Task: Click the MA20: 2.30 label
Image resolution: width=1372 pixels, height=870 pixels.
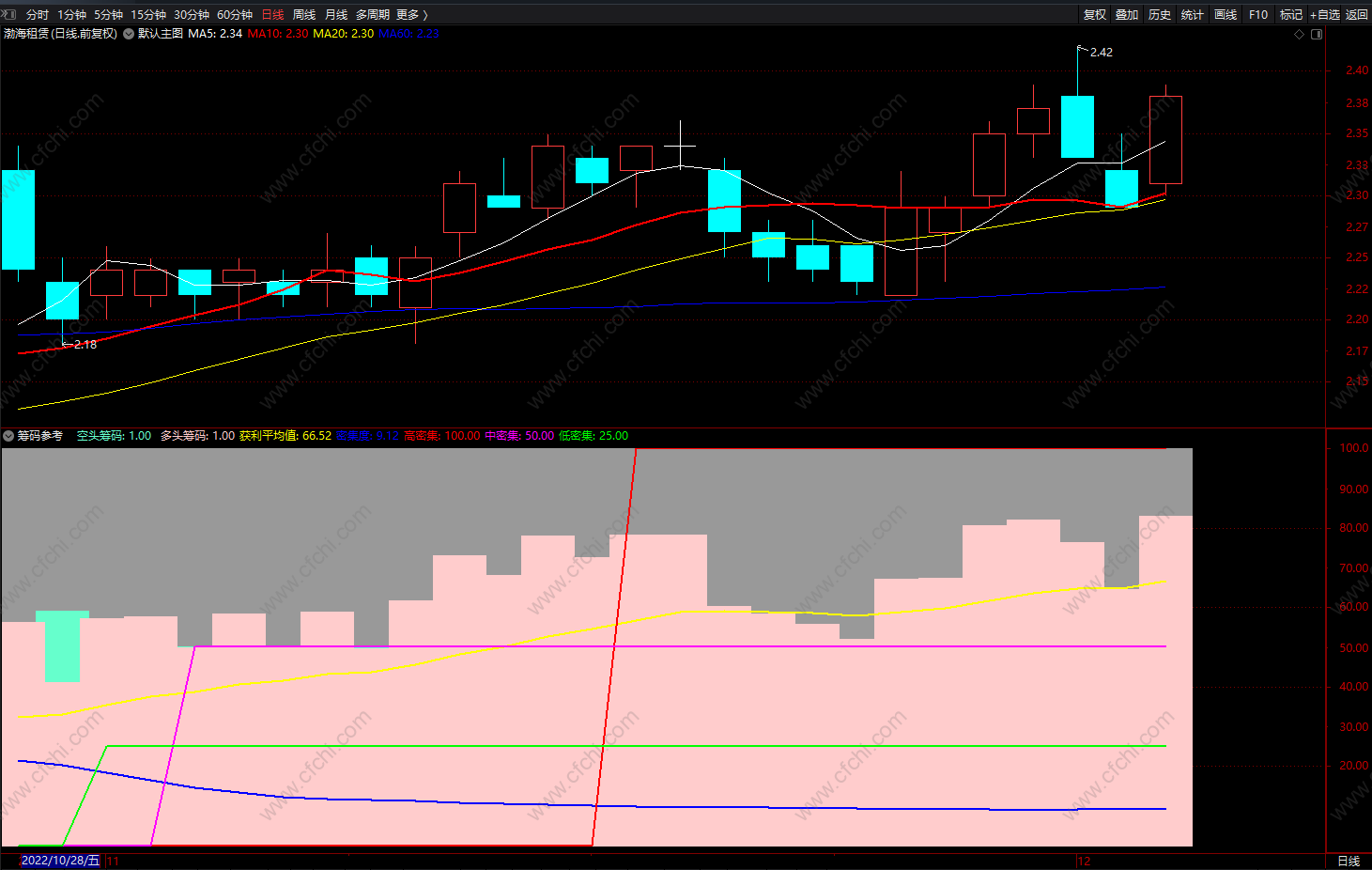Action: tap(343, 34)
